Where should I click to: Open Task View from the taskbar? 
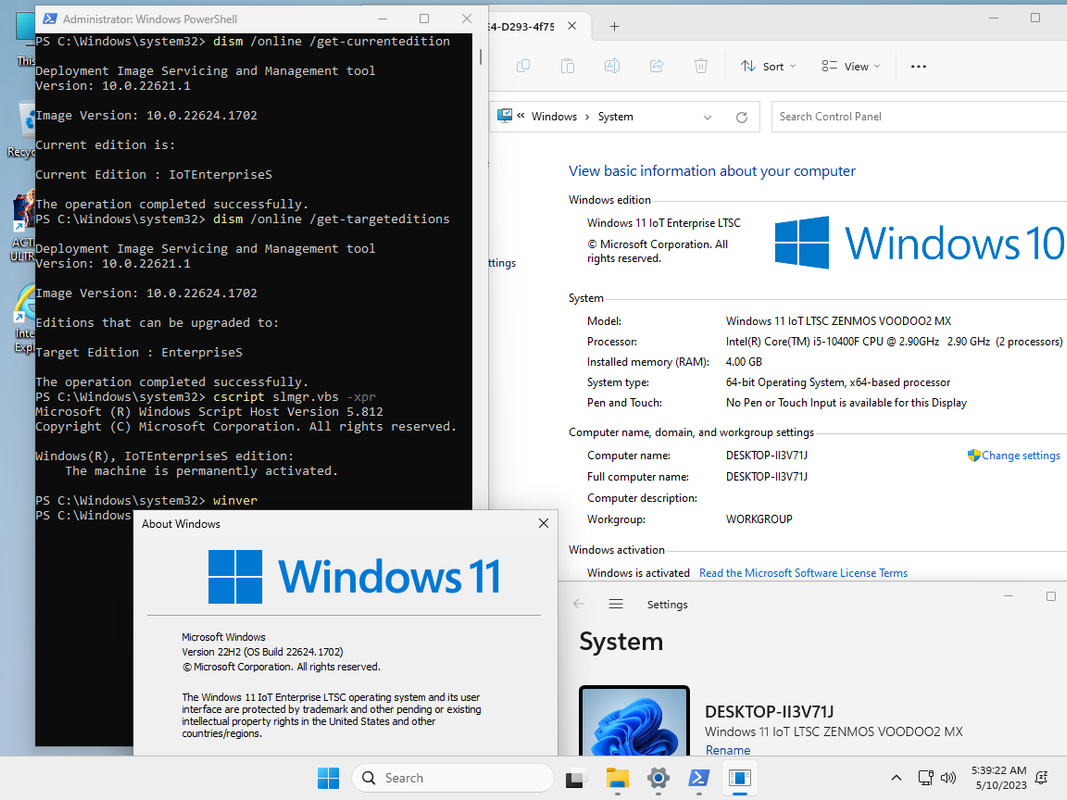pos(575,778)
